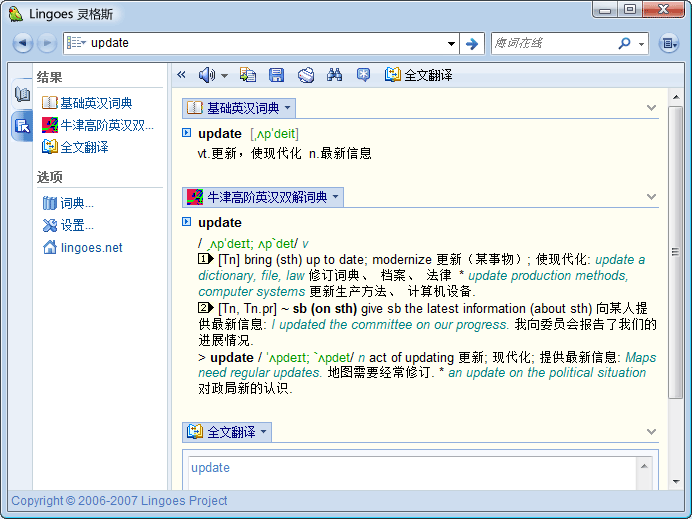Select 牛津高阶英汉双... in the results list
Image resolution: width=692 pixels, height=519 pixels.
click(x=98, y=125)
